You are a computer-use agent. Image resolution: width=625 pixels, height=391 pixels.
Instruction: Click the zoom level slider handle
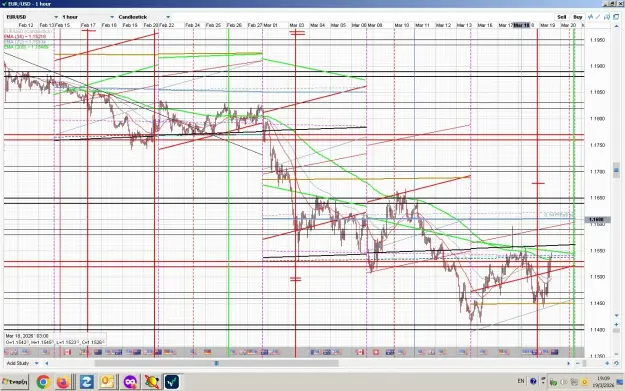click(x=584, y=363)
